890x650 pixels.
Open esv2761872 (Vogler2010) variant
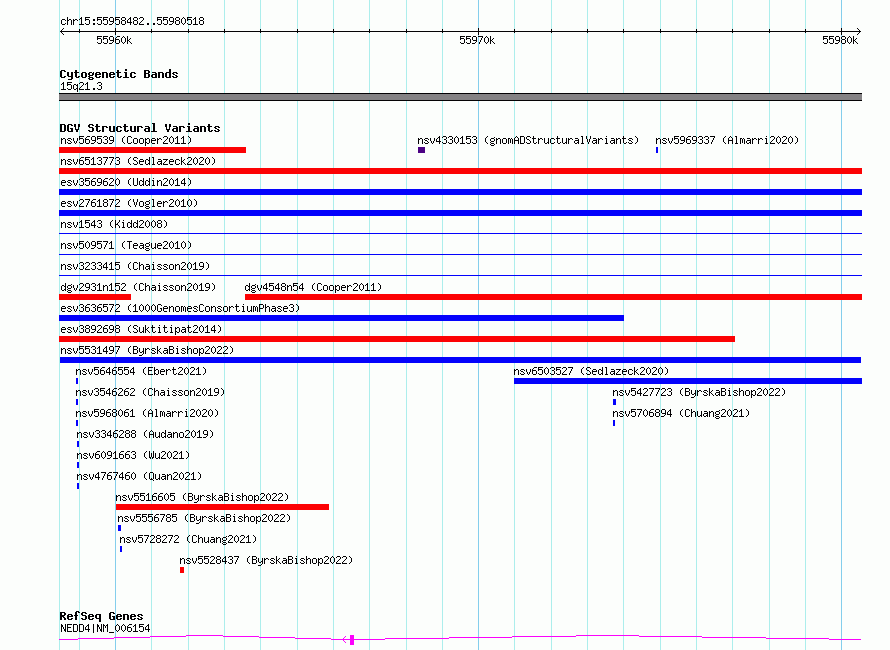coord(129,203)
